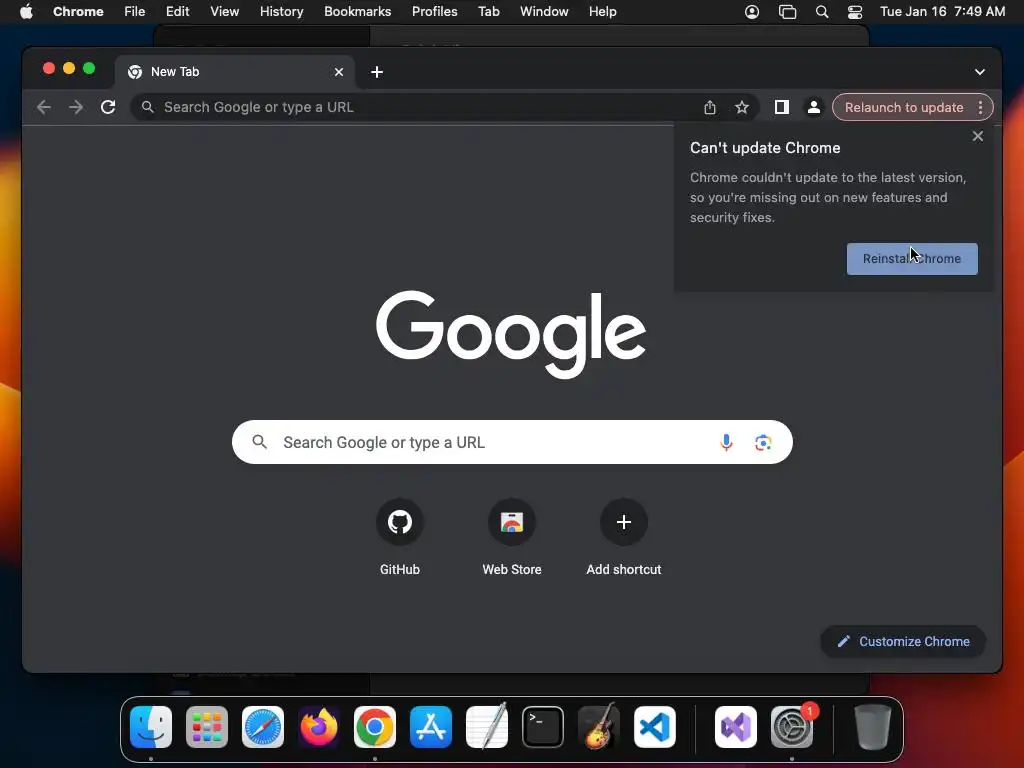
Task: Click the date and time in menu bar
Action: tap(942, 12)
